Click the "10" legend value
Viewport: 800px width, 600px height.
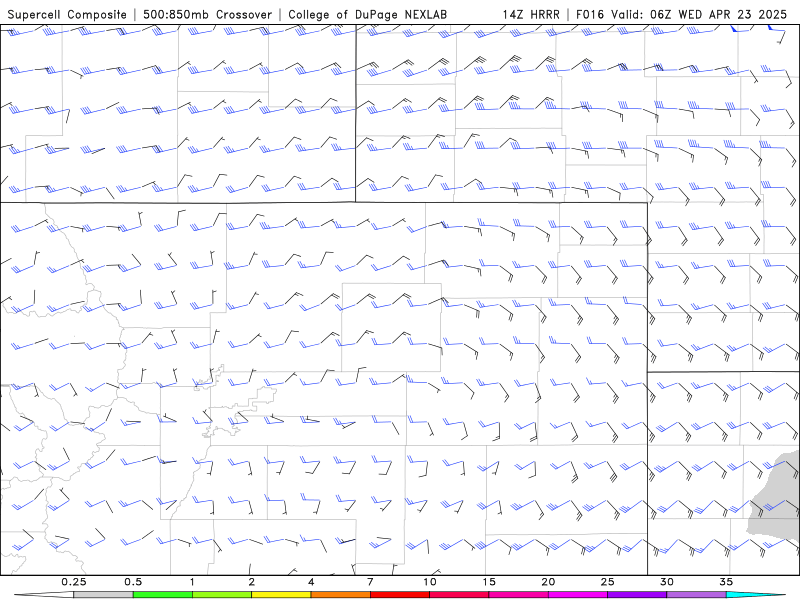pyautogui.click(x=430, y=582)
